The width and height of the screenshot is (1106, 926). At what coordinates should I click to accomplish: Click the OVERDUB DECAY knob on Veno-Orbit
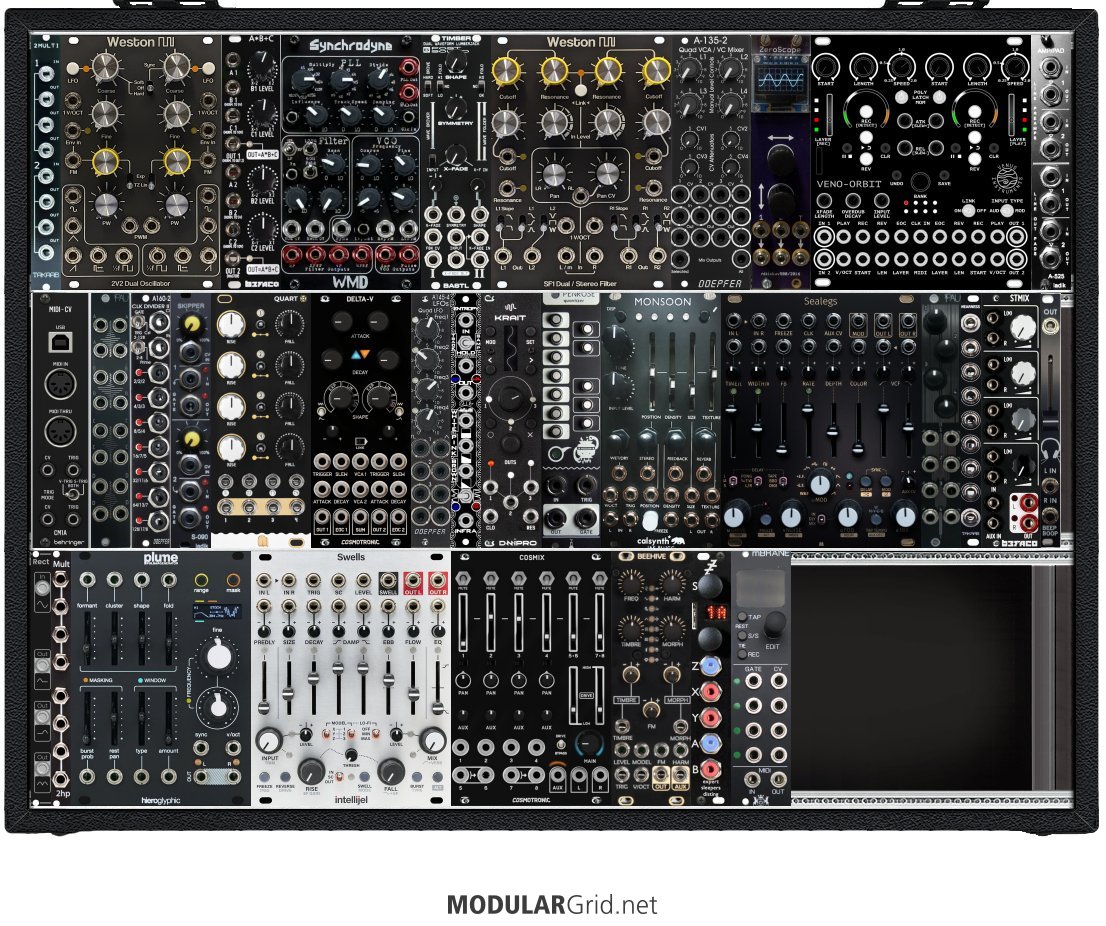coord(853,200)
